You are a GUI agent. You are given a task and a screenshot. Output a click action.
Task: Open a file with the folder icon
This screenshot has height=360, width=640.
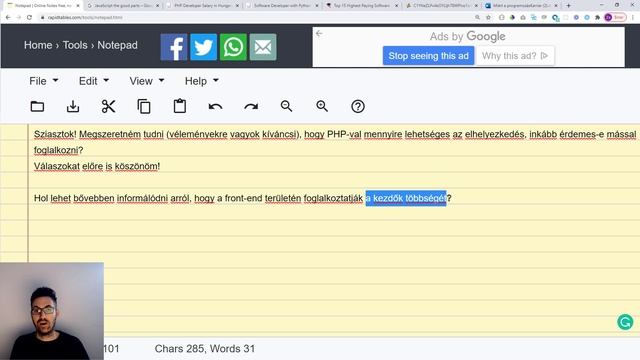point(37,107)
